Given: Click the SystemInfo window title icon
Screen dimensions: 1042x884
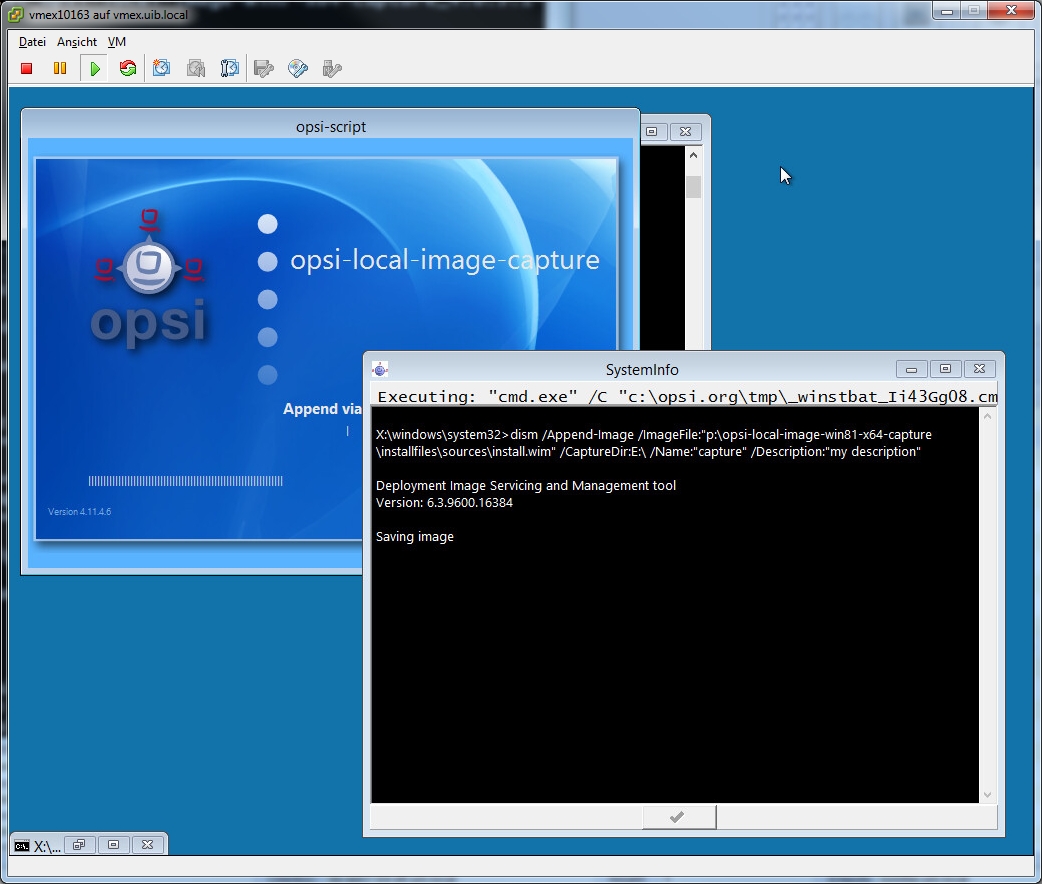Looking at the screenshot, I should click(x=380, y=370).
